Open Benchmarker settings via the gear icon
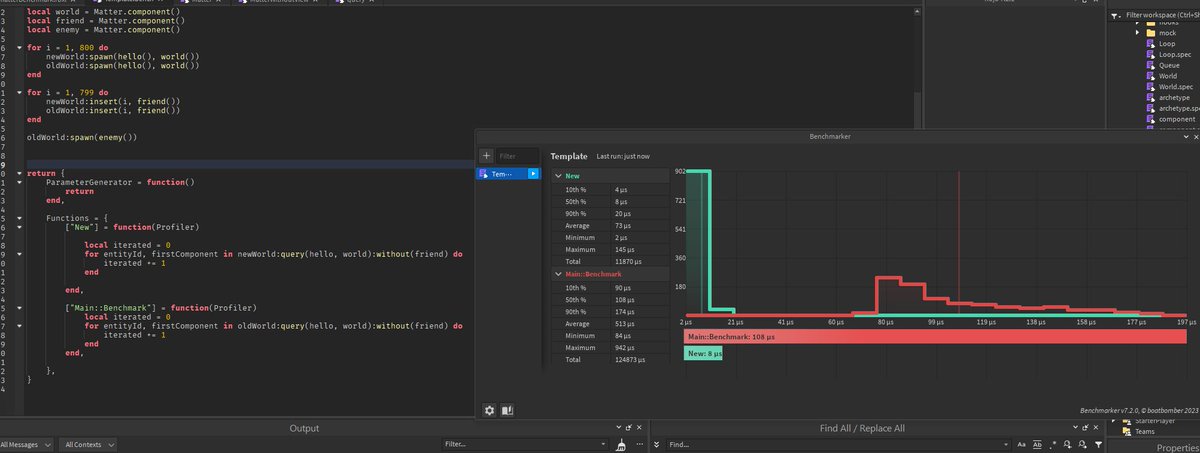 (x=490, y=410)
